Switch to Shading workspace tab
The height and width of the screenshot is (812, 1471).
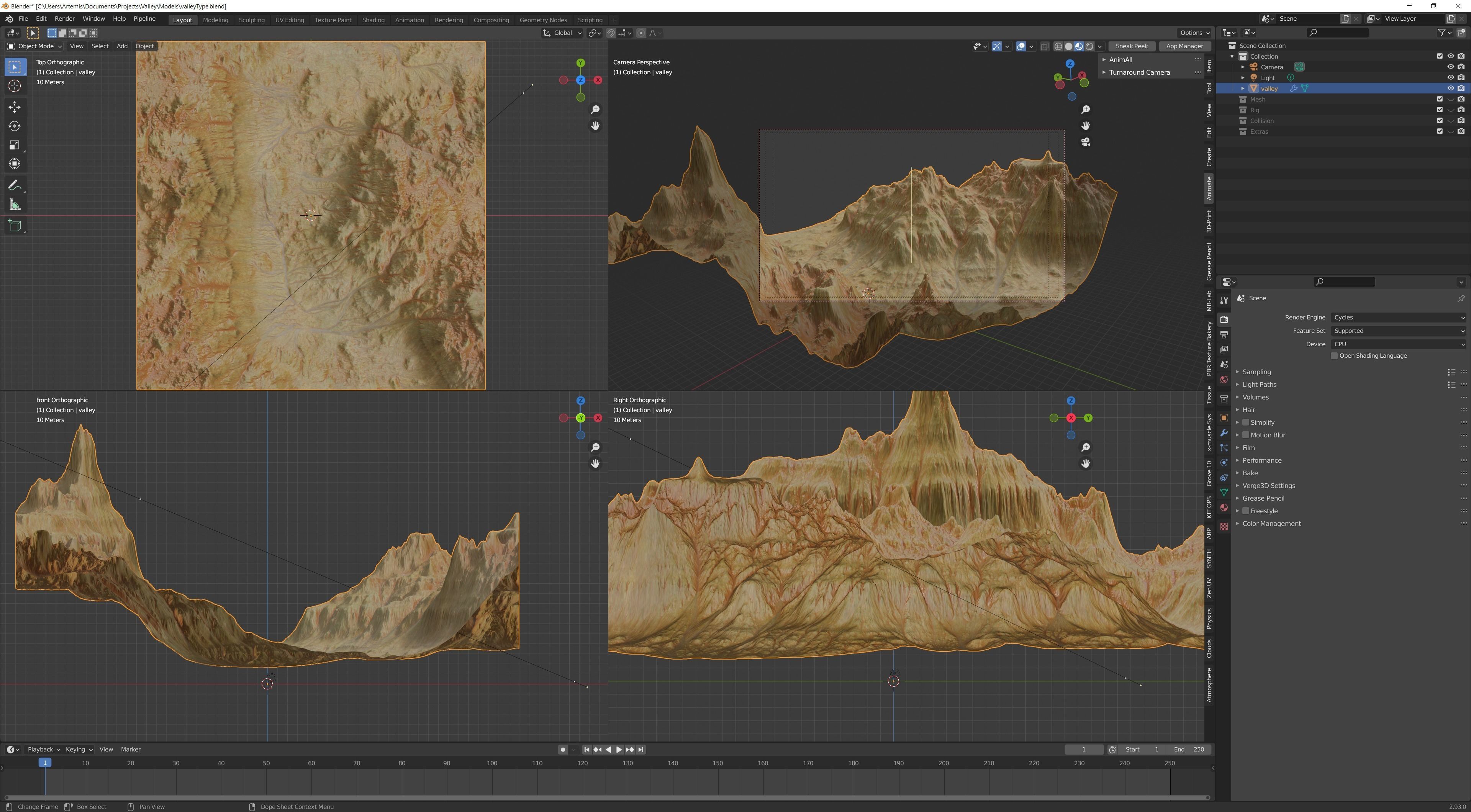[x=373, y=20]
